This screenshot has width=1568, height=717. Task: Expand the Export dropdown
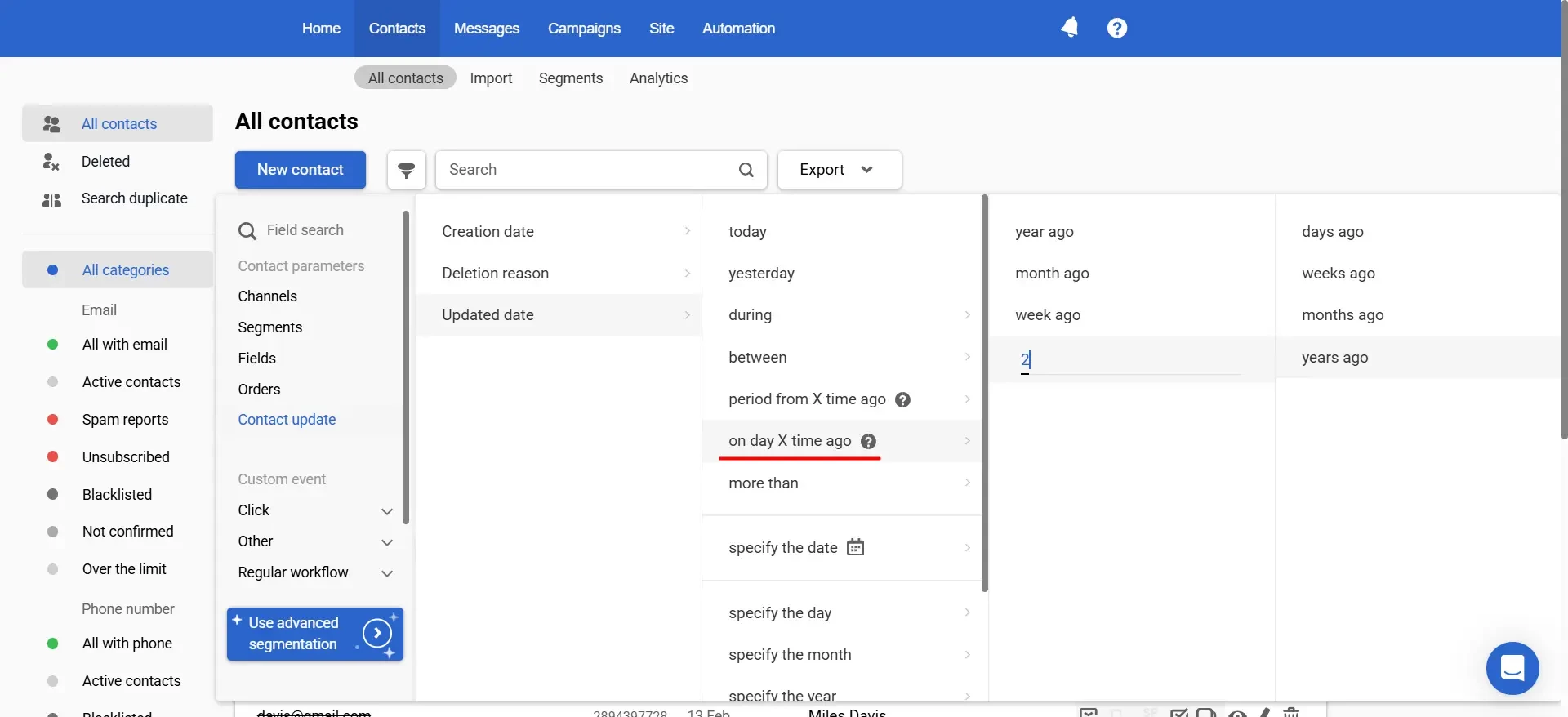pyautogui.click(x=839, y=170)
